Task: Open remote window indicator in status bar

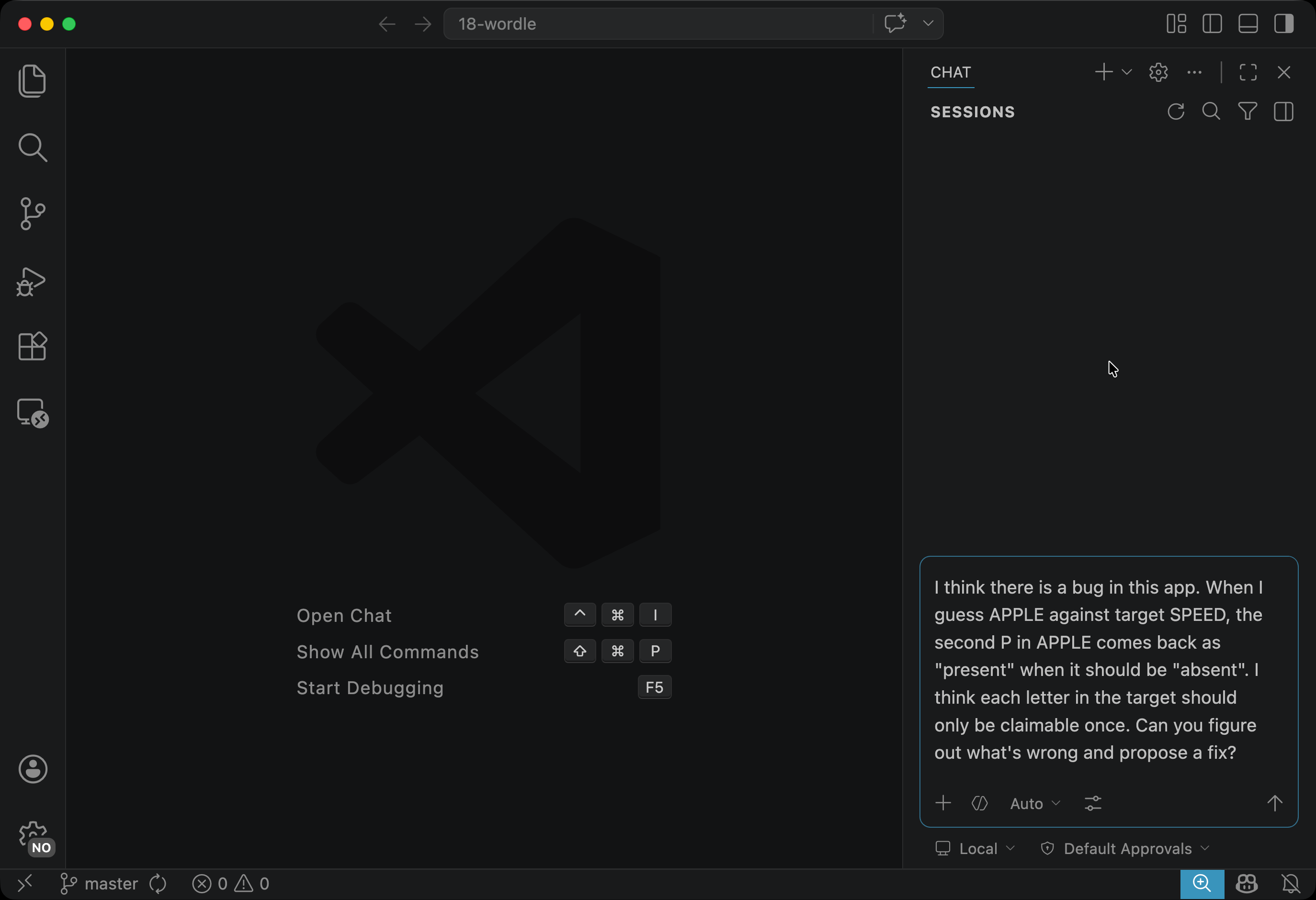Action: pyautogui.click(x=25, y=884)
